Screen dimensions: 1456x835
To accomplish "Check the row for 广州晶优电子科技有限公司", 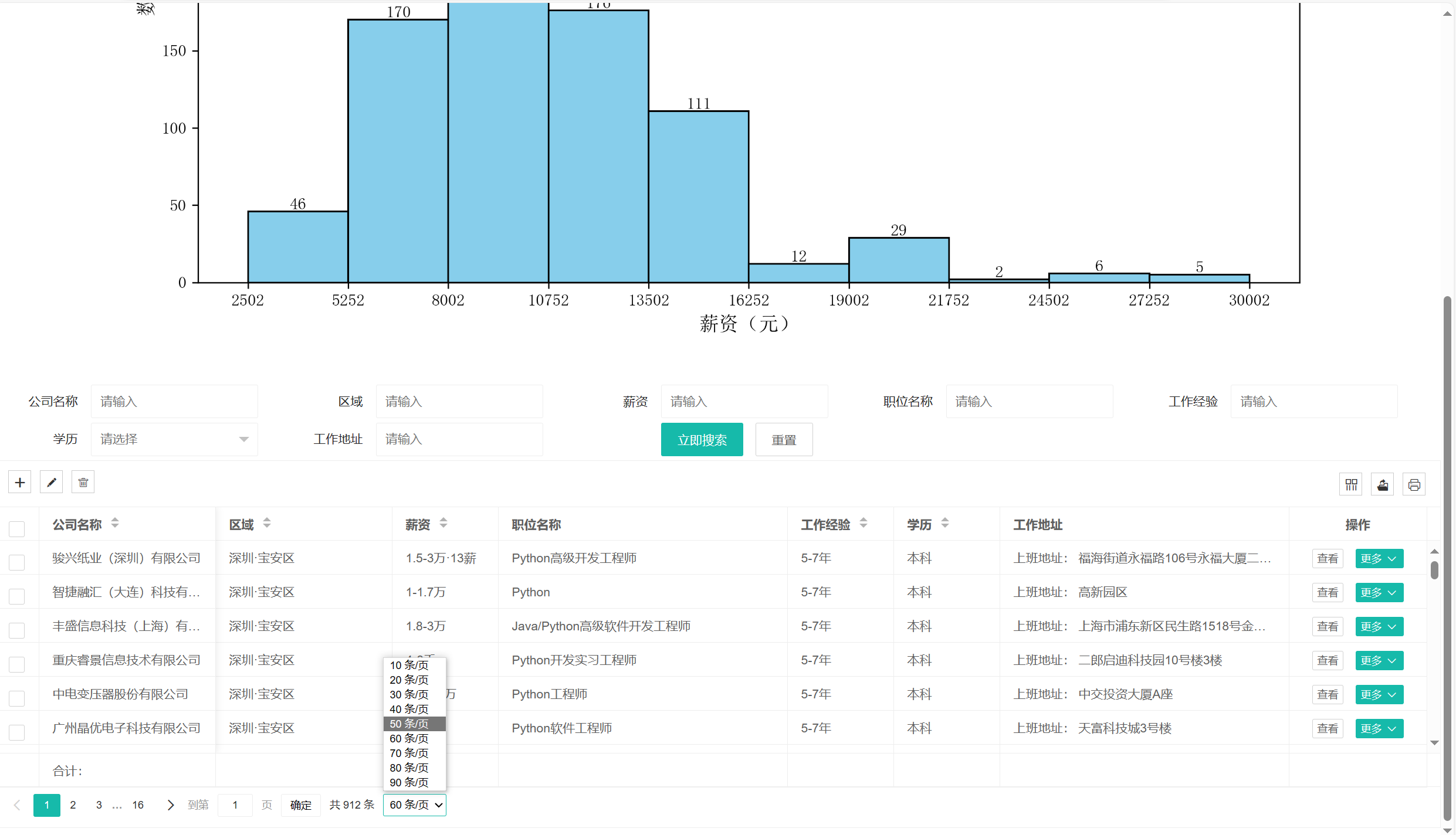I will pyautogui.click(x=17, y=732).
